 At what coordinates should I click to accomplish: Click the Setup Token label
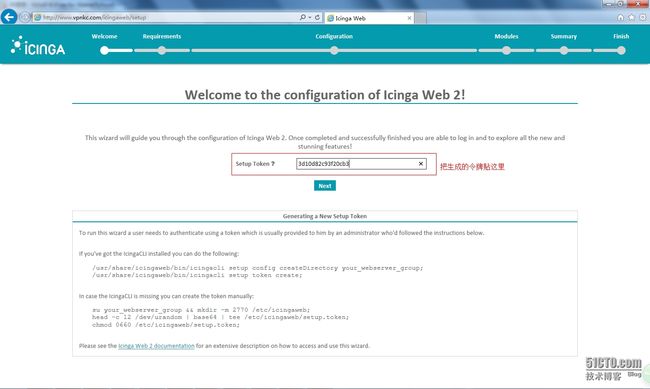pos(255,164)
